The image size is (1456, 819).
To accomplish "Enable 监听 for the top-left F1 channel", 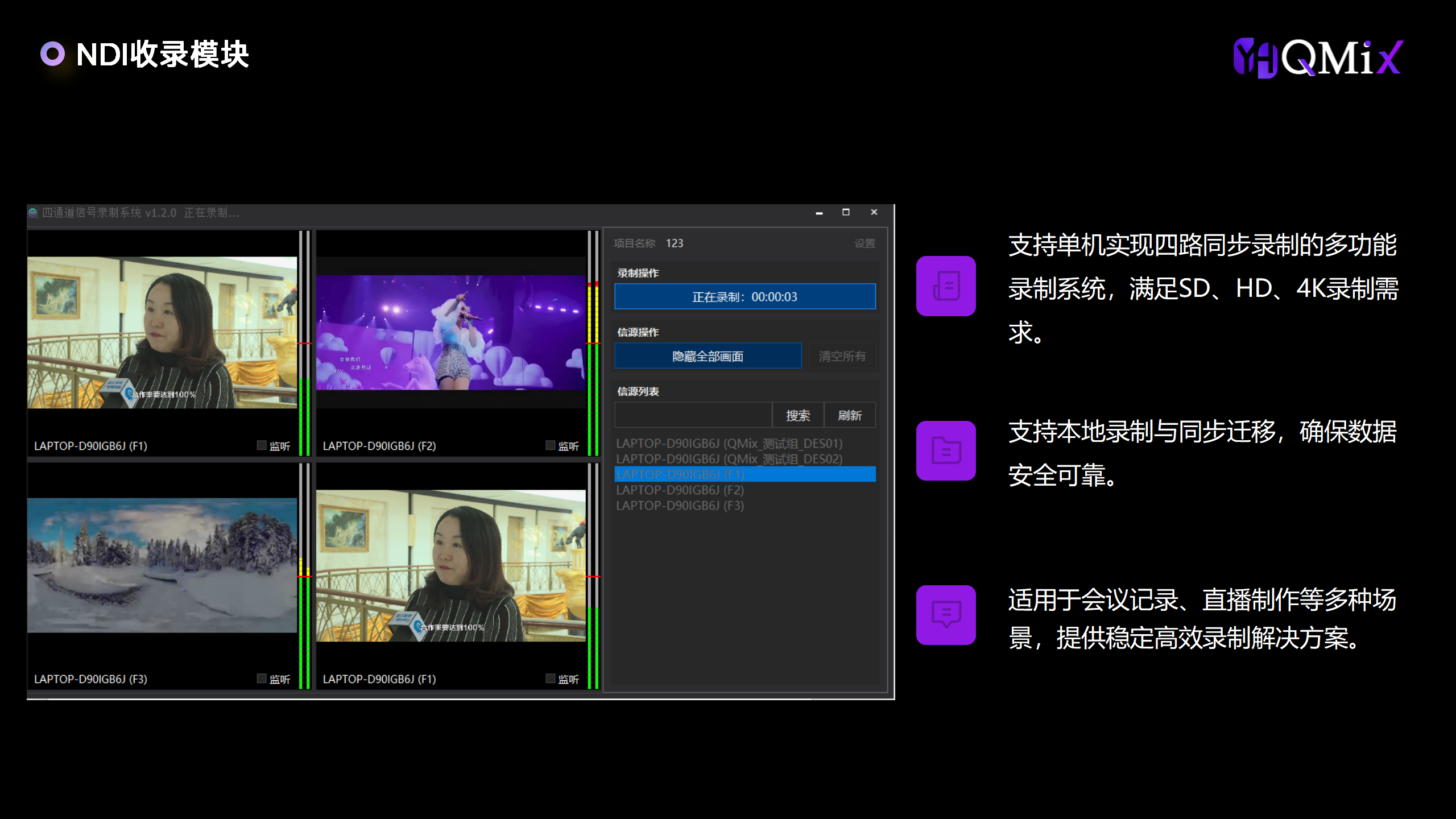I will 262,445.
